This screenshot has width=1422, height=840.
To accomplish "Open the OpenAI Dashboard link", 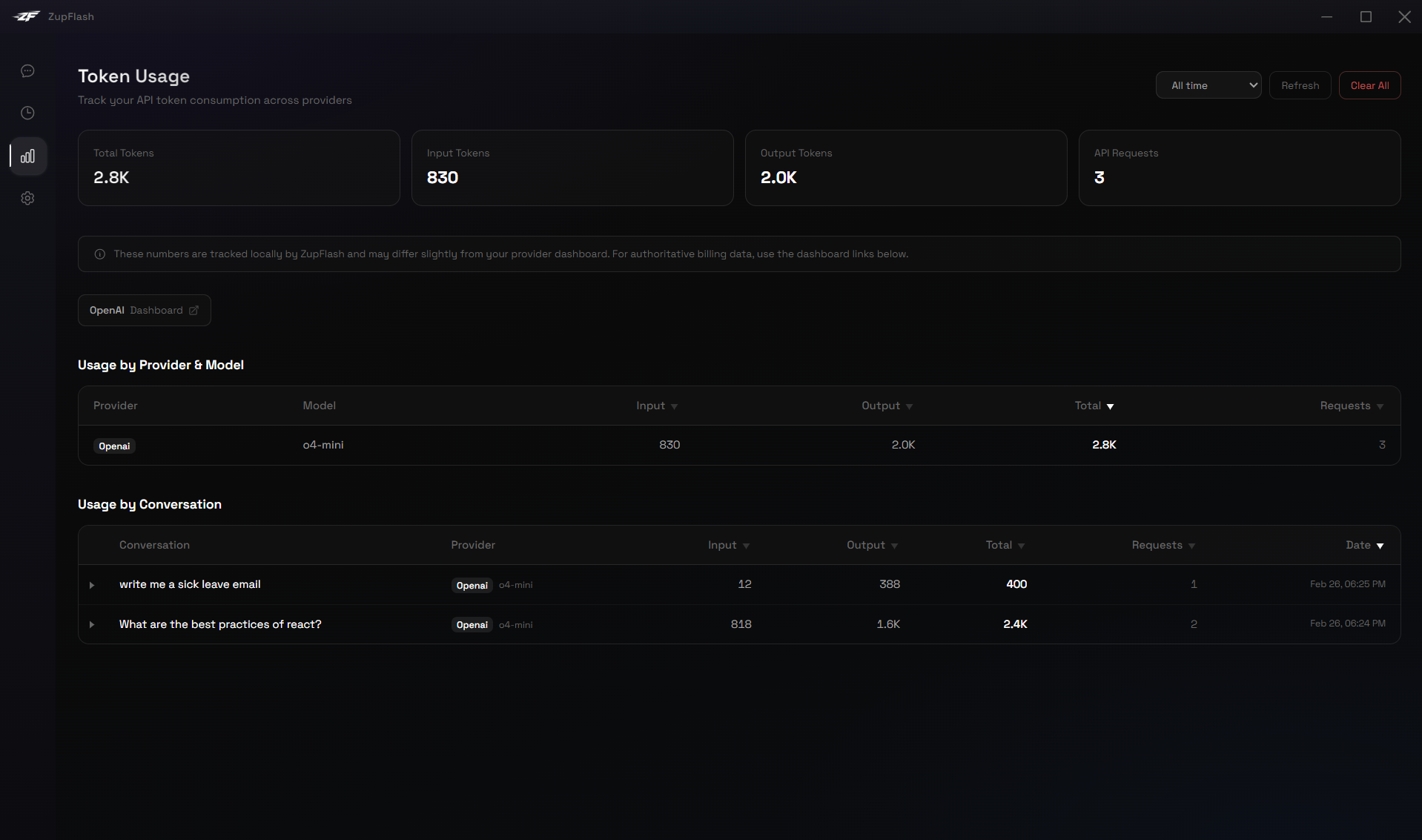I will (x=144, y=310).
